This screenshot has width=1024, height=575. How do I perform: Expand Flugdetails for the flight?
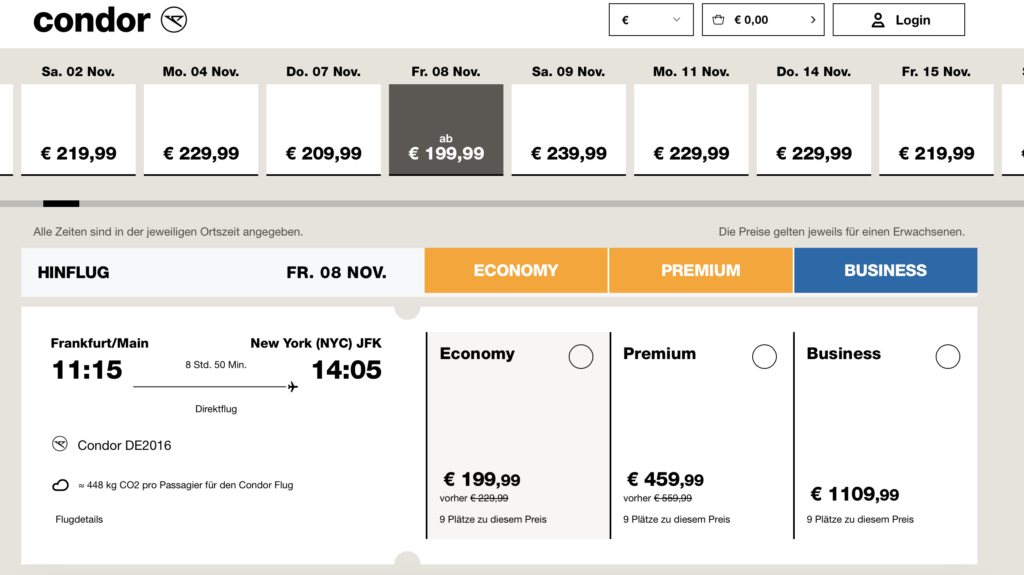pos(79,519)
